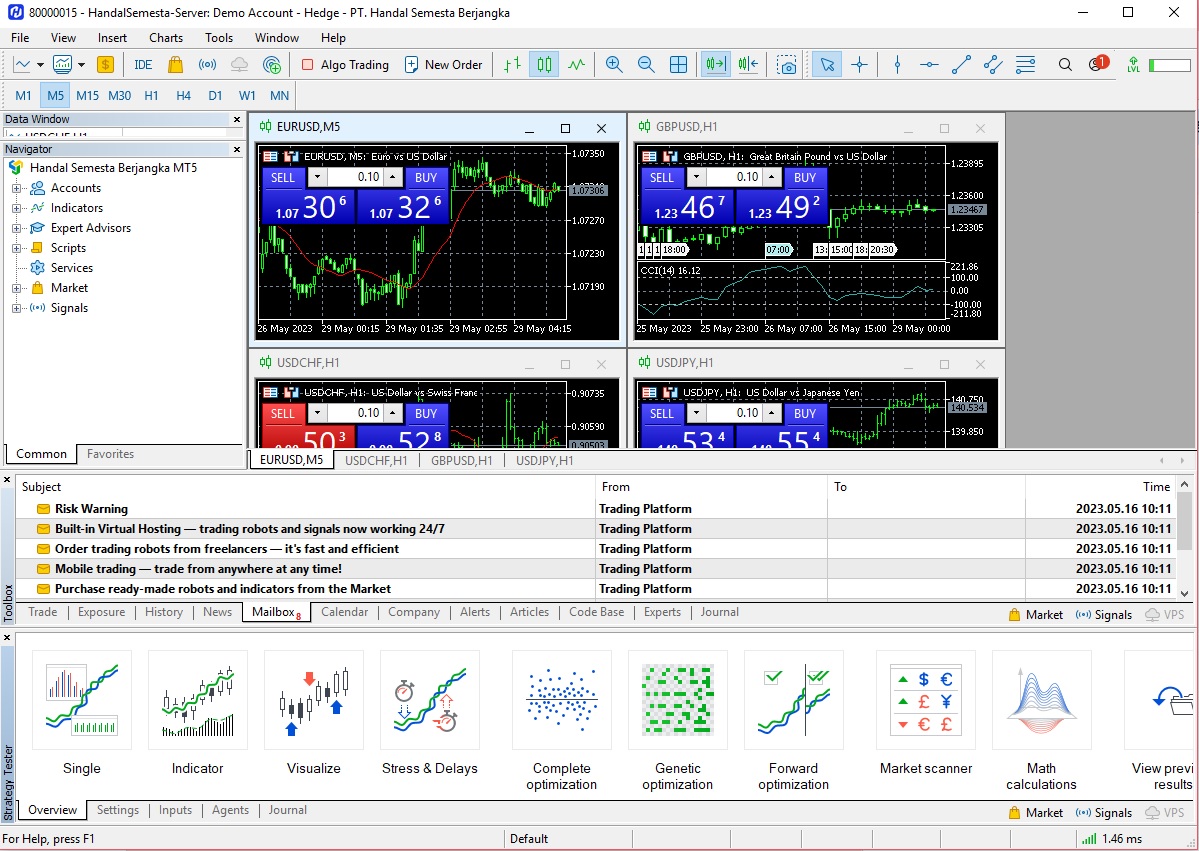Click BUY on the USDJPY chart
Screen dimensions: 1199x851
click(x=805, y=414)
